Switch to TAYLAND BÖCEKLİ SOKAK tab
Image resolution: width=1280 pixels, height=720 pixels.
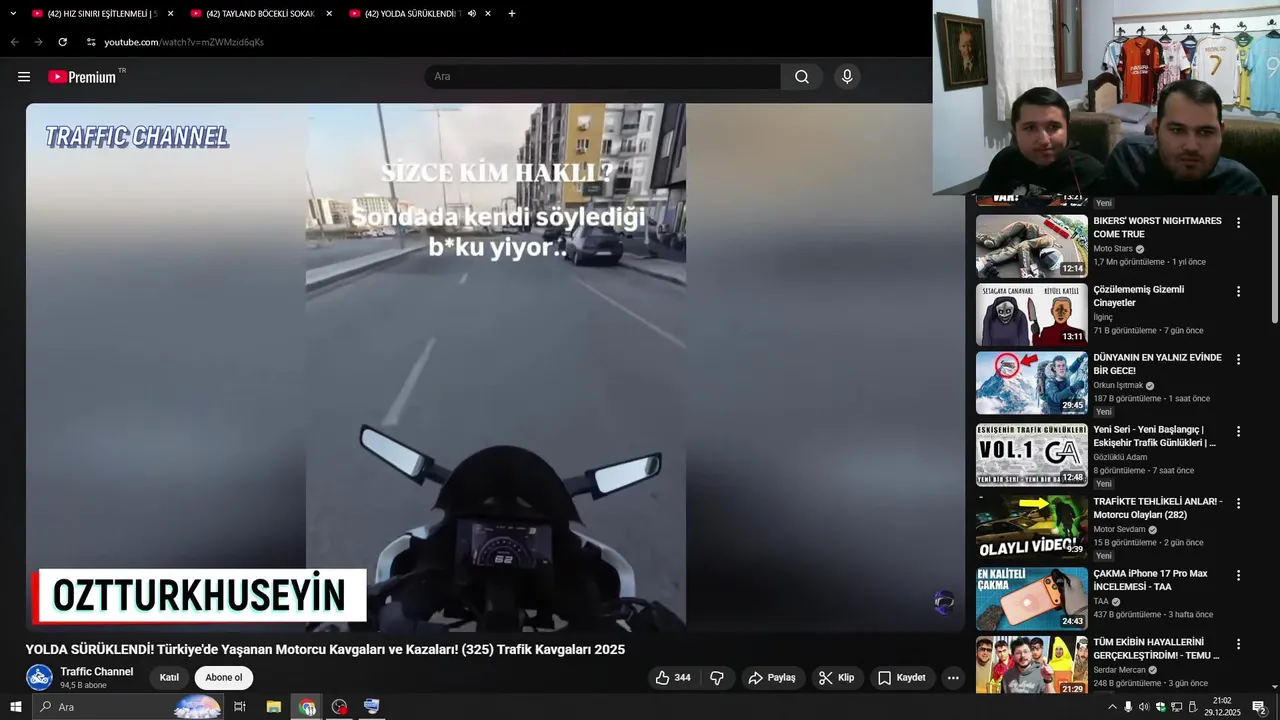[252, 14]
